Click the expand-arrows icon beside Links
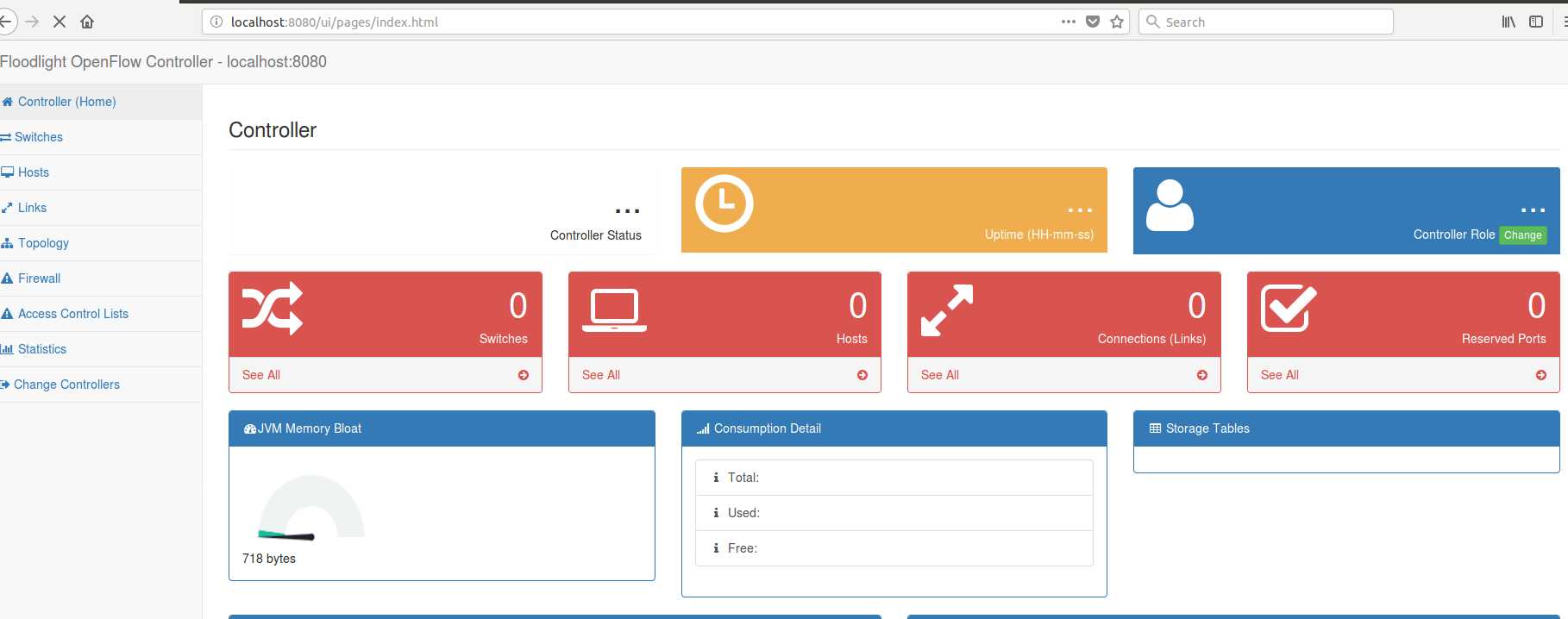The height and width of the screenshot is (619, 1568). 7,208
